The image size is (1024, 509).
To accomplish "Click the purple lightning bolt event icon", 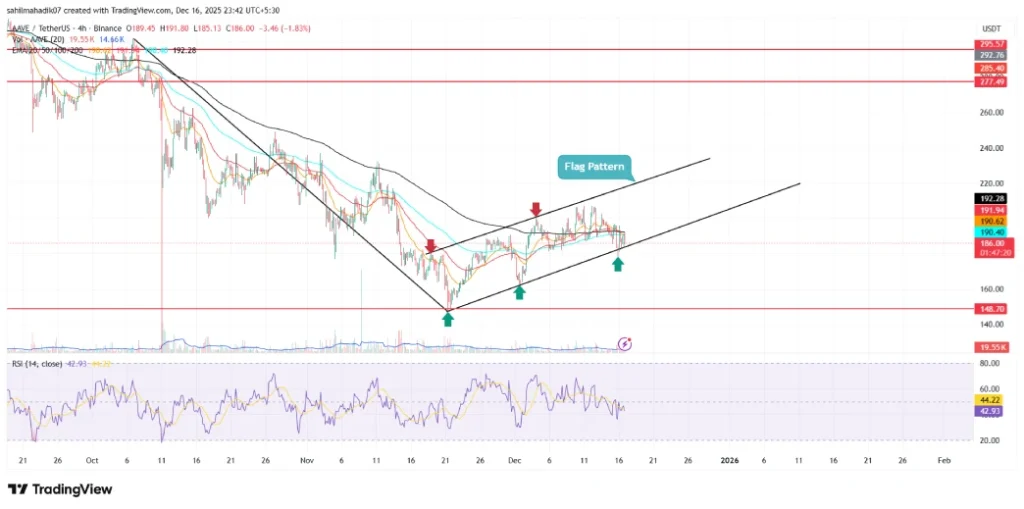I will coord(625,344).
